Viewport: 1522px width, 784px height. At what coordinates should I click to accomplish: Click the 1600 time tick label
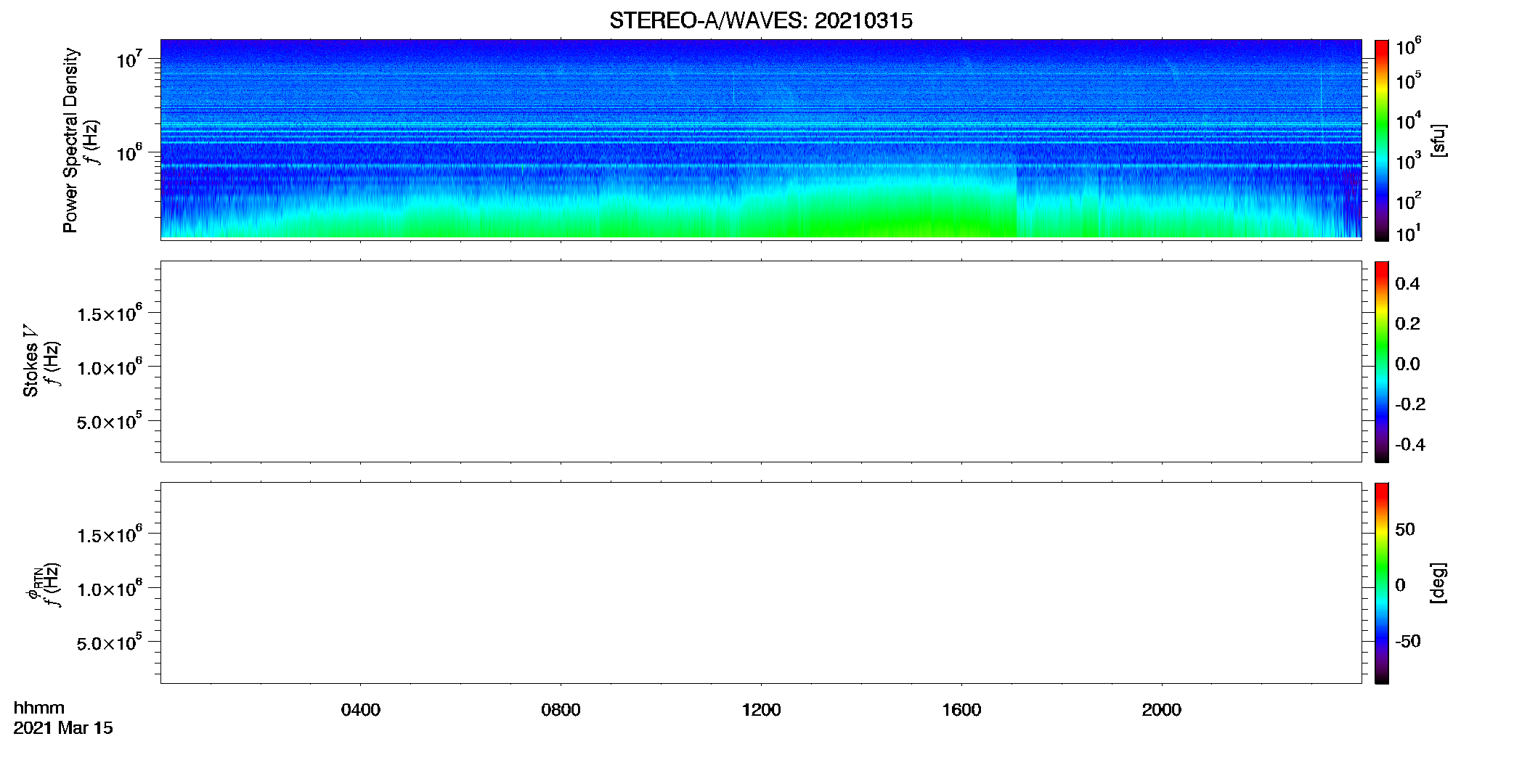pyautogui.click(x=961, y=710)
